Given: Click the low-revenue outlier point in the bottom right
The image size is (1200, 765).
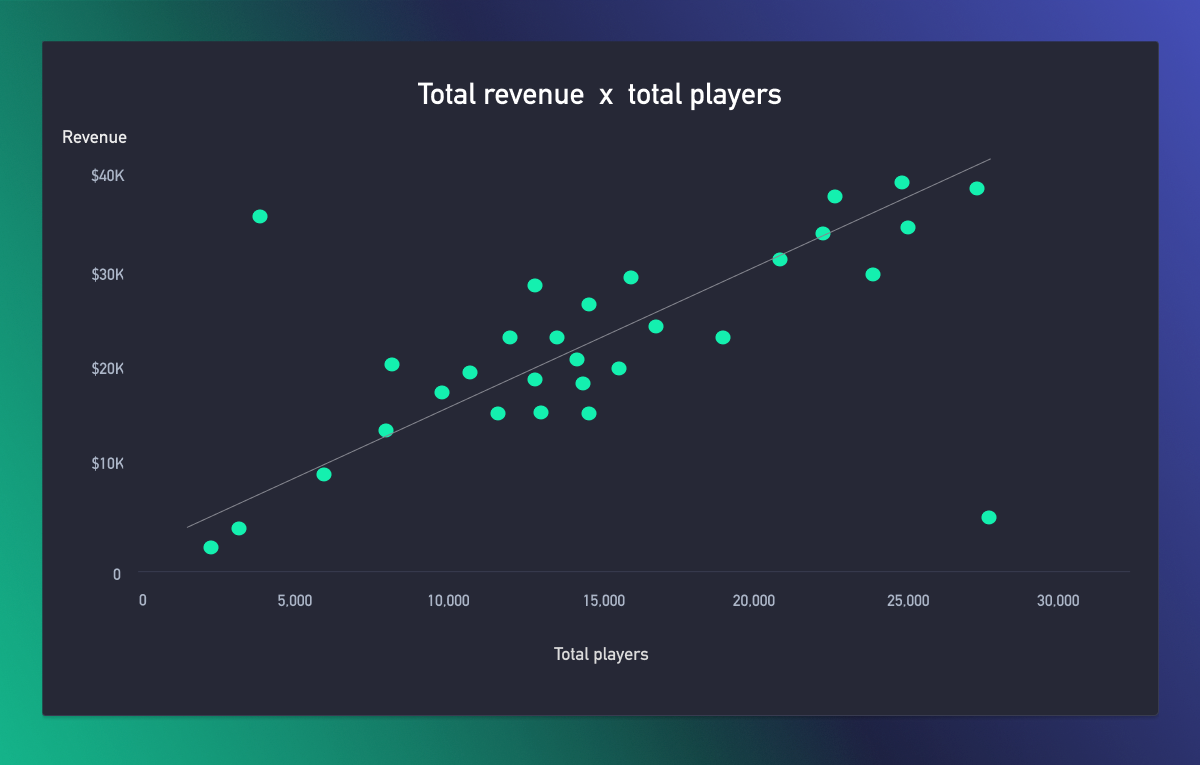Looking at the screenshot, I should point(989,517).
